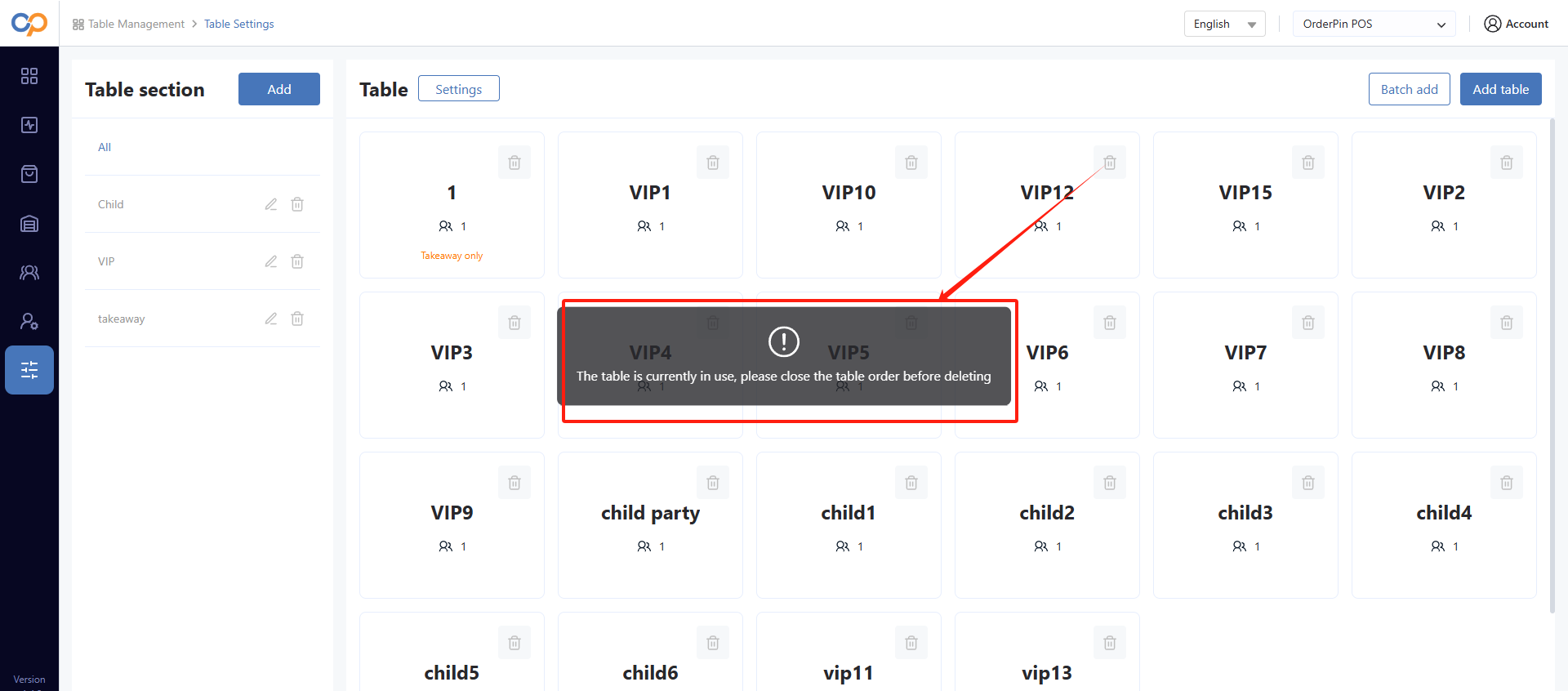The height and width of the screenshot is (691, 1568).
Task: Open the child1 table card
Action: (849, 525)
